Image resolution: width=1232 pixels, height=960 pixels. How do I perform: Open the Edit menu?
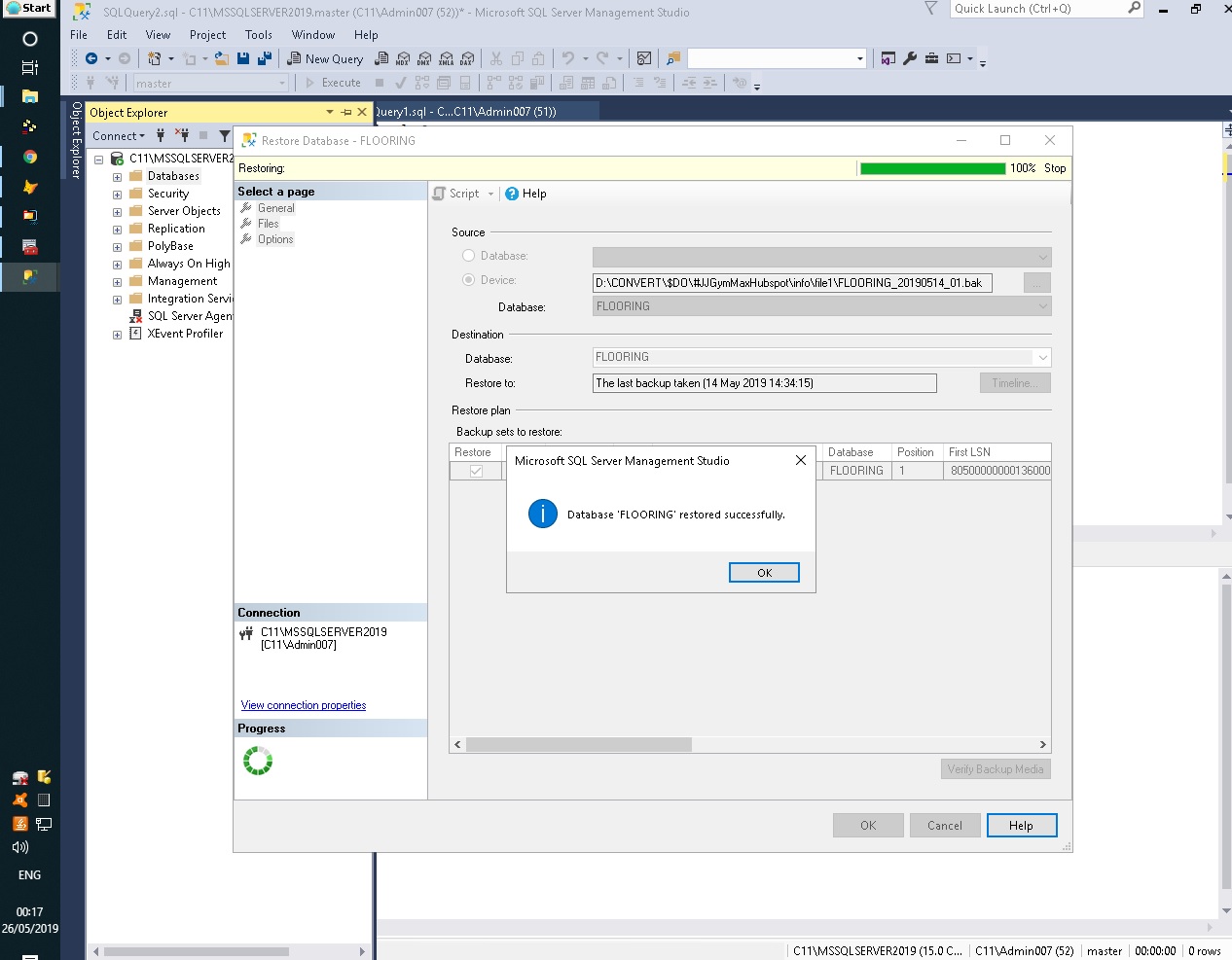(x=117, y=35)
